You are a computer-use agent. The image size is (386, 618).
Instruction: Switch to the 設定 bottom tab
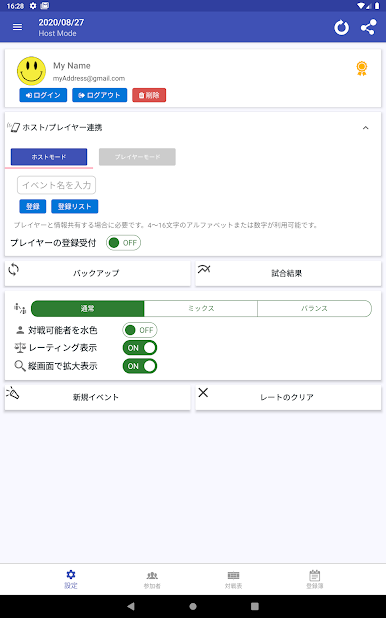point(71,579)
